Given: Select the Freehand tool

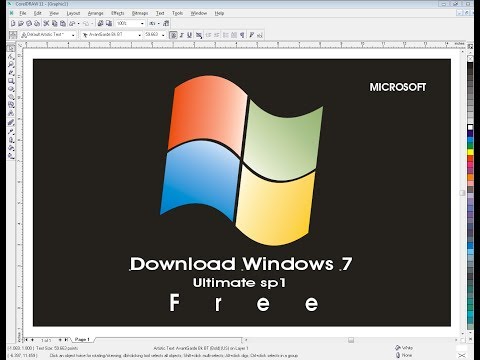Looking at the screenshot, I should pyautogui.click(x=11, y=72).
